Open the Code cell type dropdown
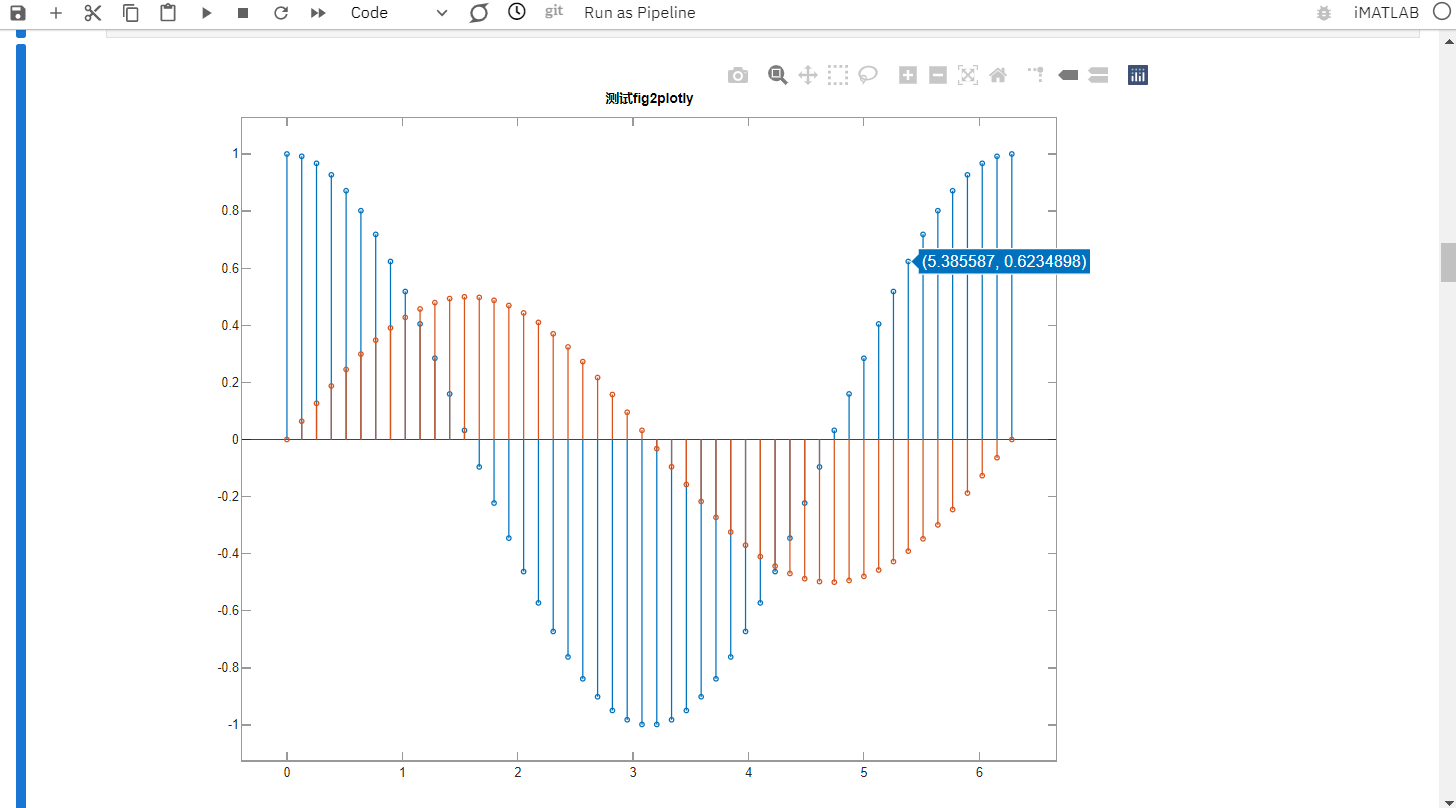The width and height of the screenshot is (1456, 808). tap(400, 13)
